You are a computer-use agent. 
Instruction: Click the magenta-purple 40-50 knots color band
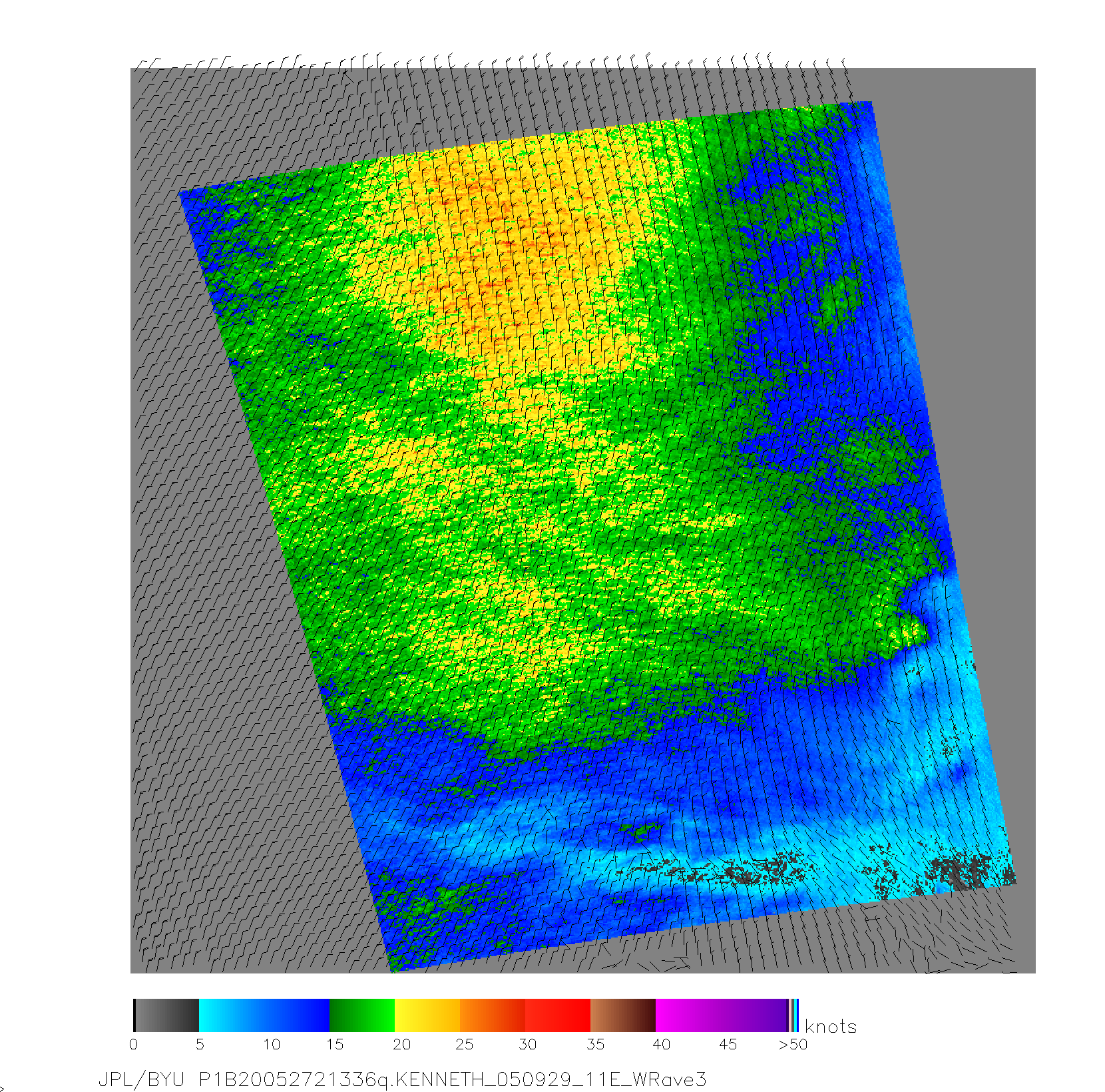(x=722, y=1015)
